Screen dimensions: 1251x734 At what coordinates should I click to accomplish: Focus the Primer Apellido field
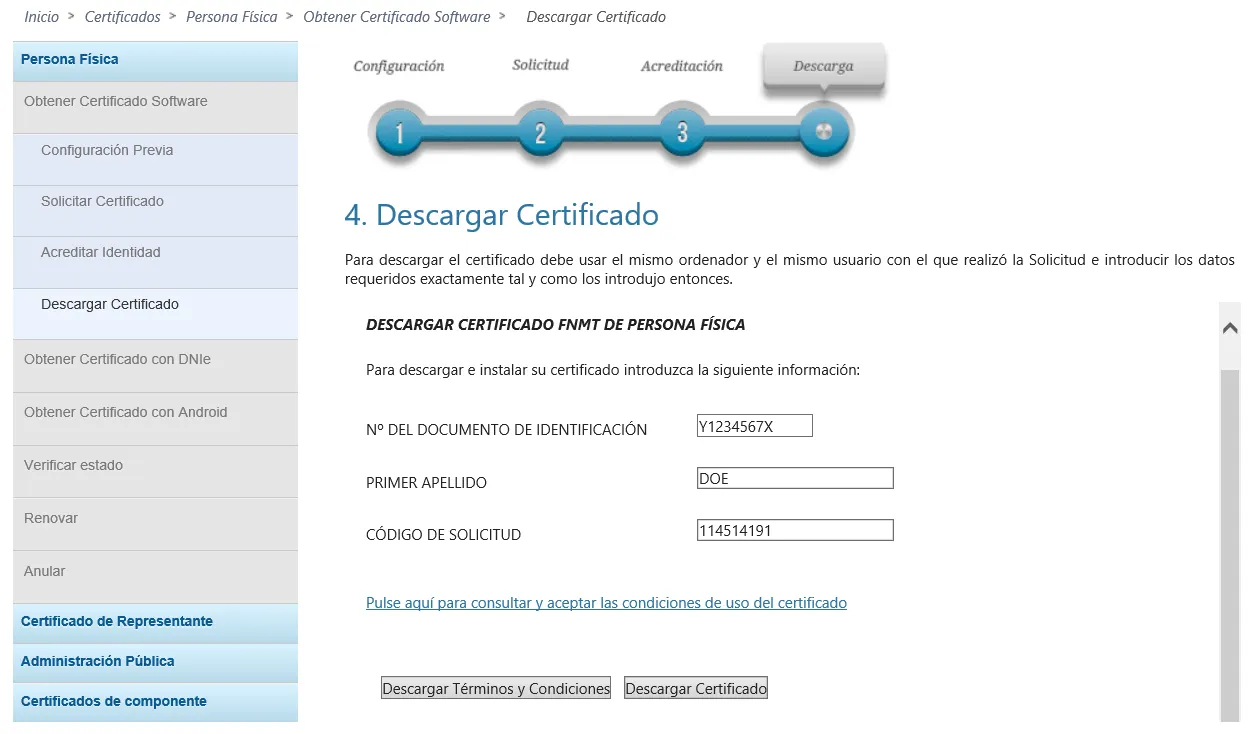795,478
